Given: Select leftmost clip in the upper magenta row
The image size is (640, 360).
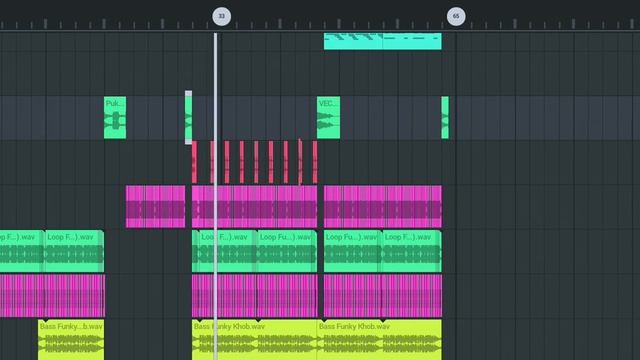Looking at the screenshot, I should 156,207.
